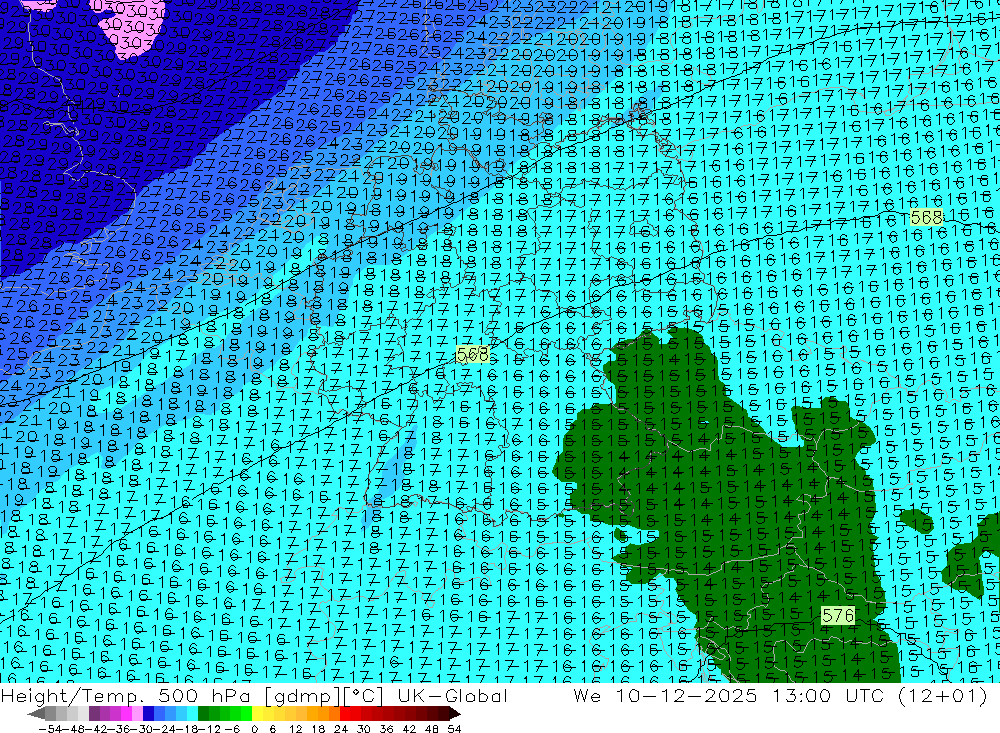Click the '10-12-2025' date text
The width and height of the screenshot is (1000, 733).
(x=686, y=695)
